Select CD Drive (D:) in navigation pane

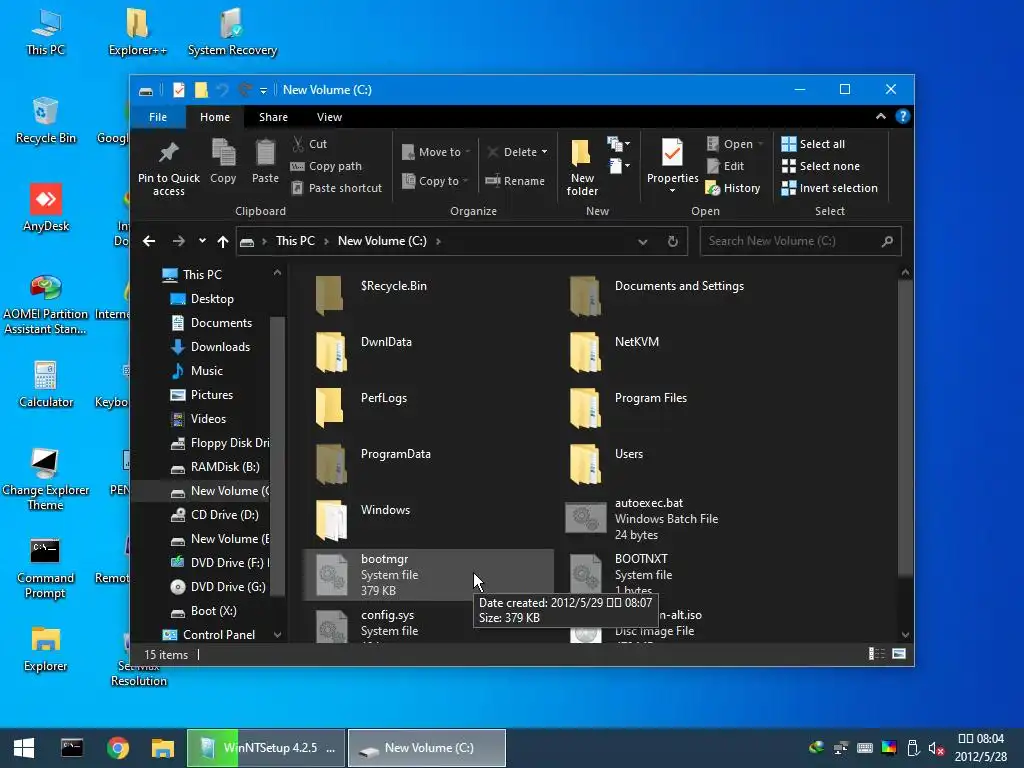224,515
